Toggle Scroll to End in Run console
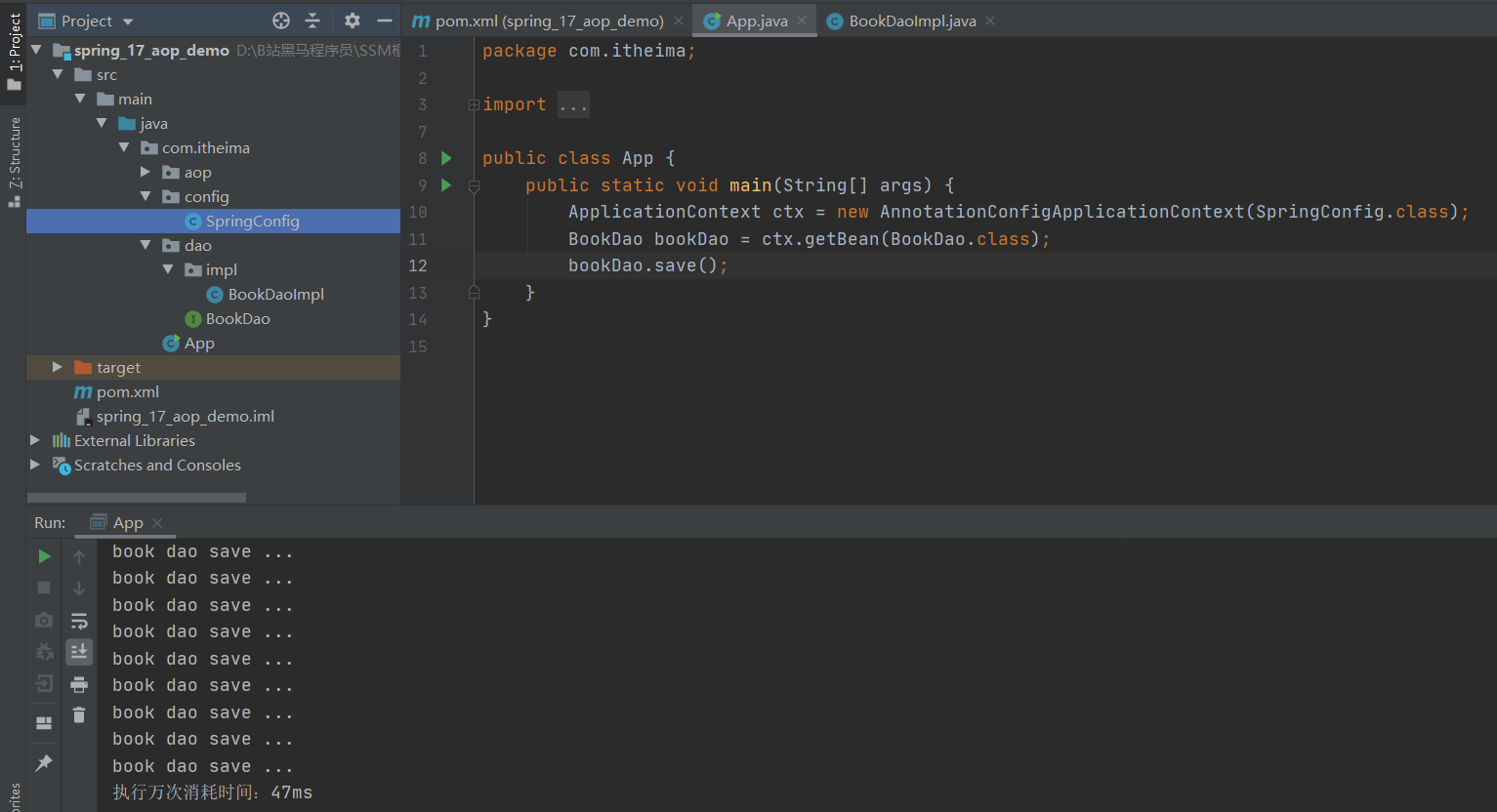Screen dimensions: 1497x812 (79, 651)
